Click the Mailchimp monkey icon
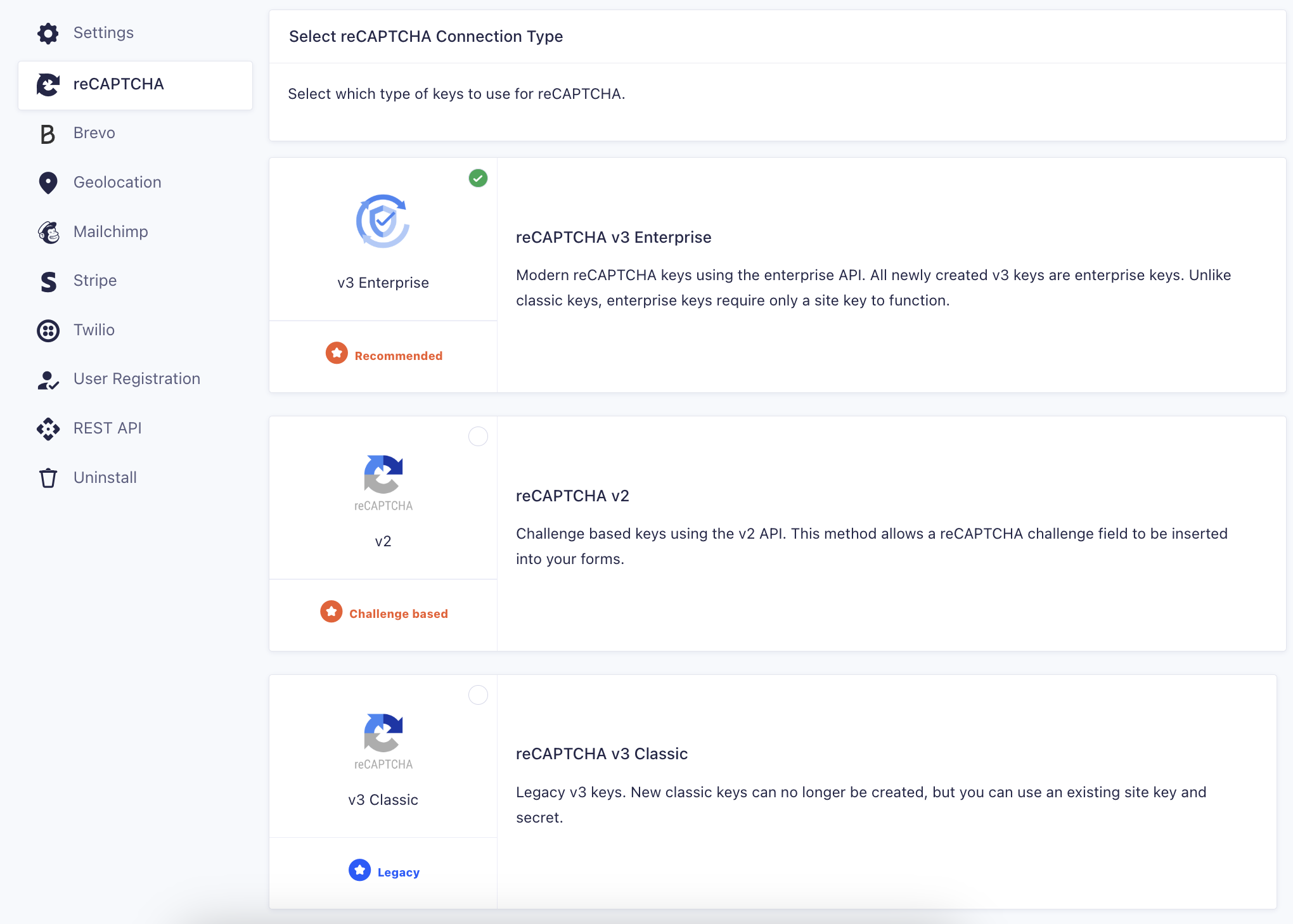 click(x=48, y=232)
